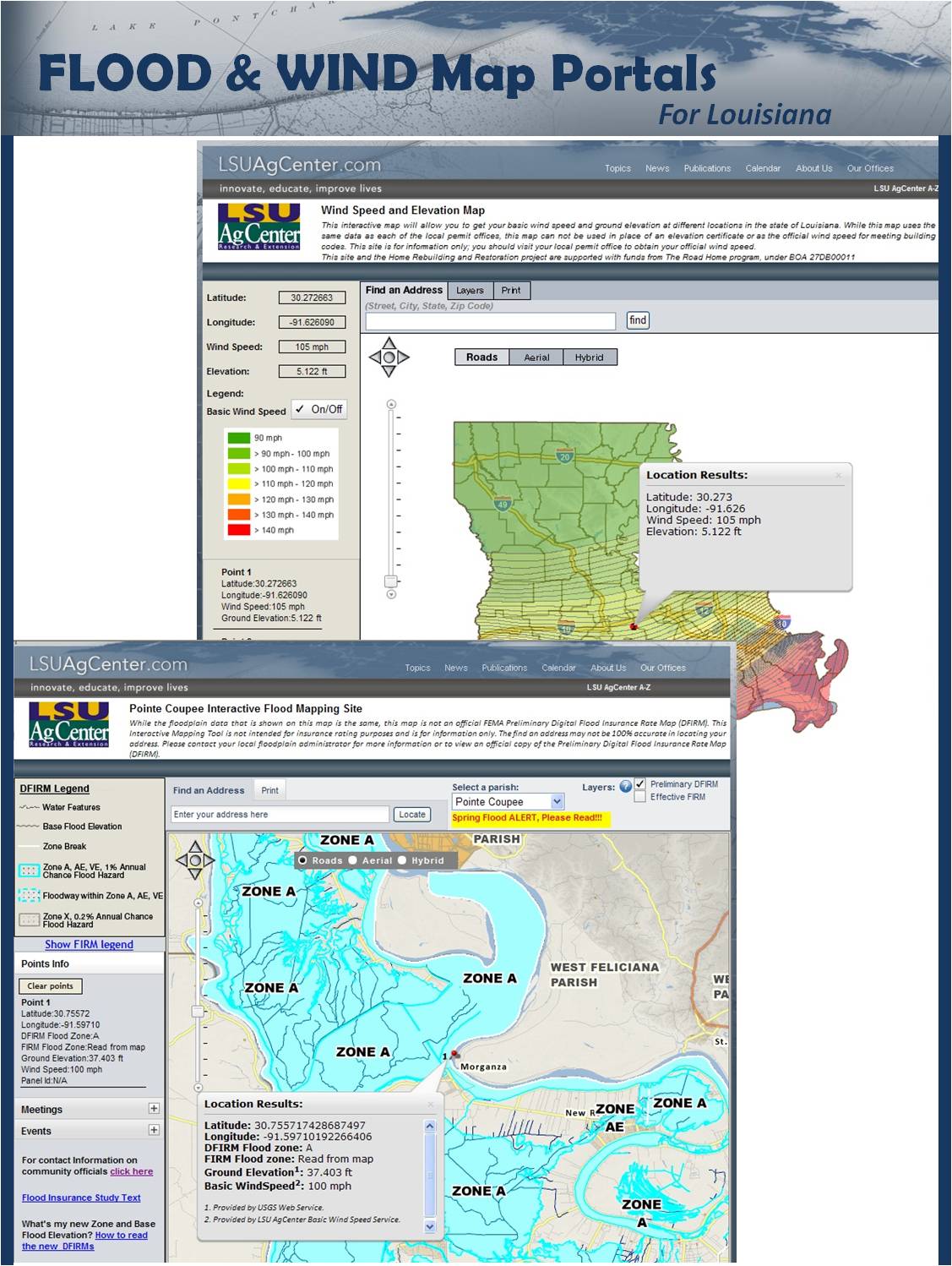
Task: Switch wind map to Roads view
Action: click(x=481, y=357)
